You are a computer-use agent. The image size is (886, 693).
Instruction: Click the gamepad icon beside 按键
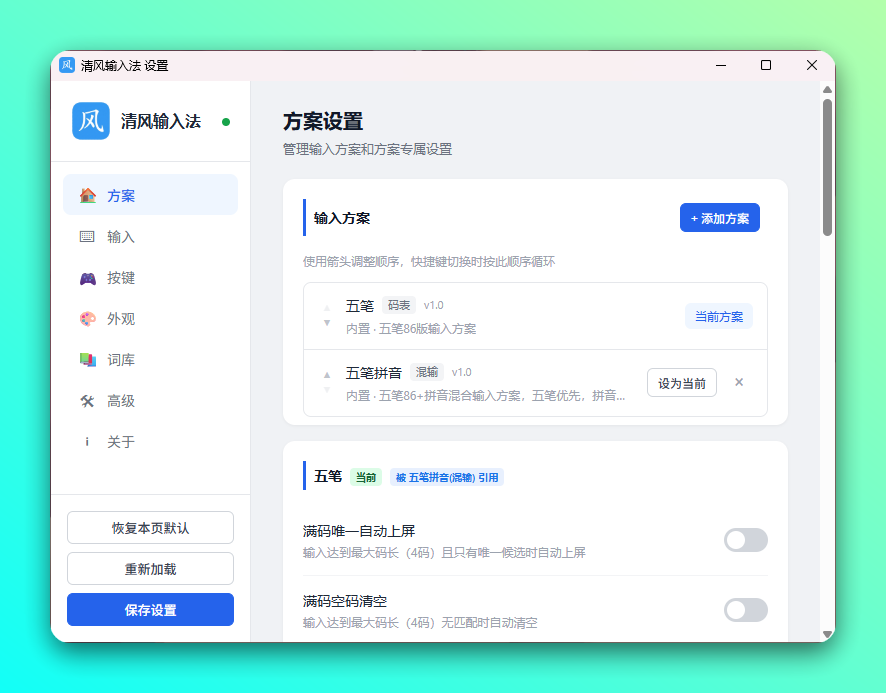[x=88, y=278]
